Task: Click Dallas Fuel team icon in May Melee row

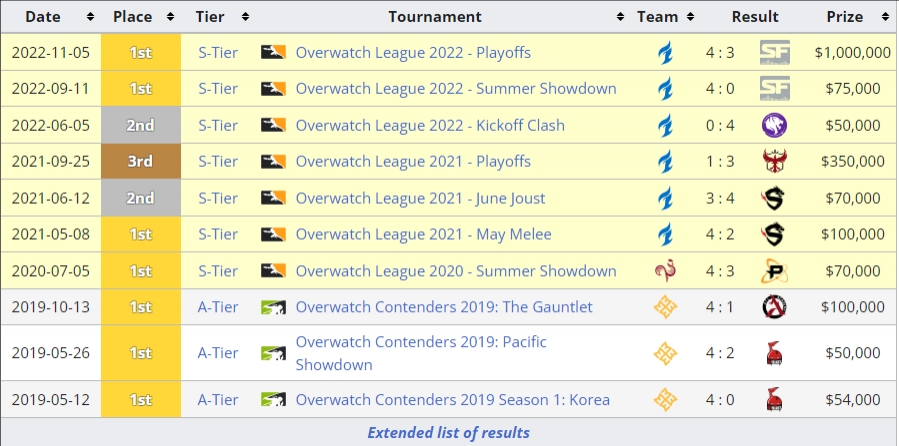Action: 665,234
